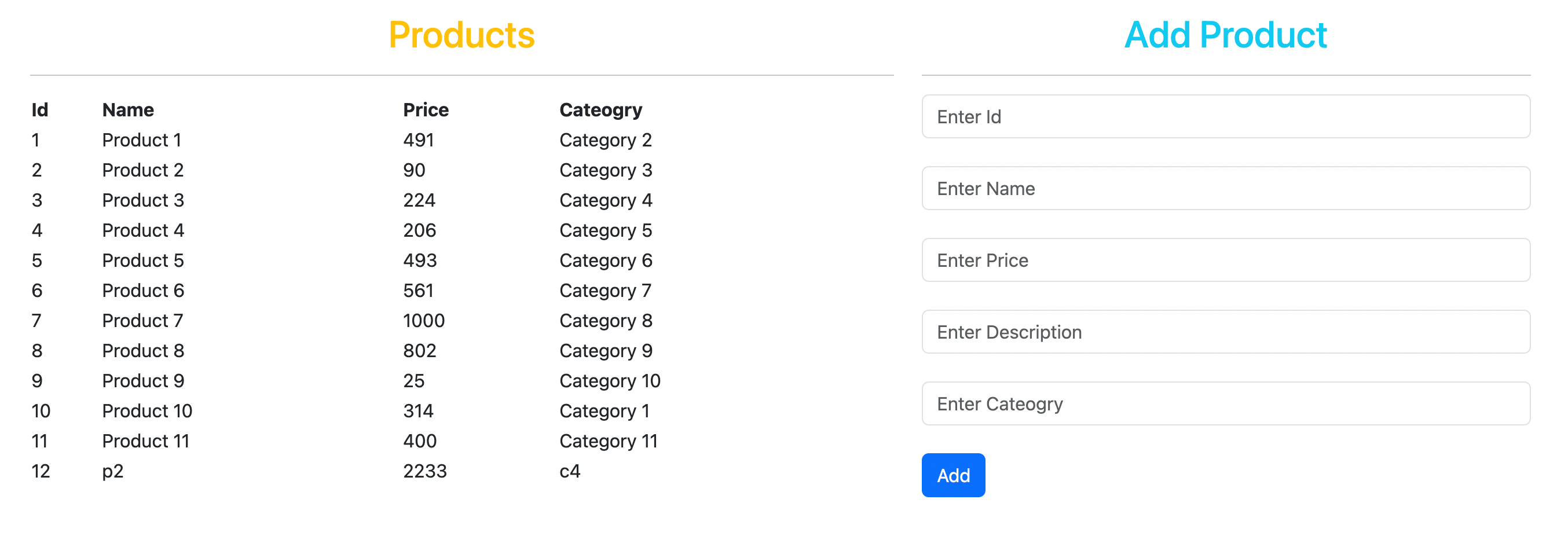This screenshot has width=1568, height=558.
Task: Select the row for Product 1
Action: (142, 139)
